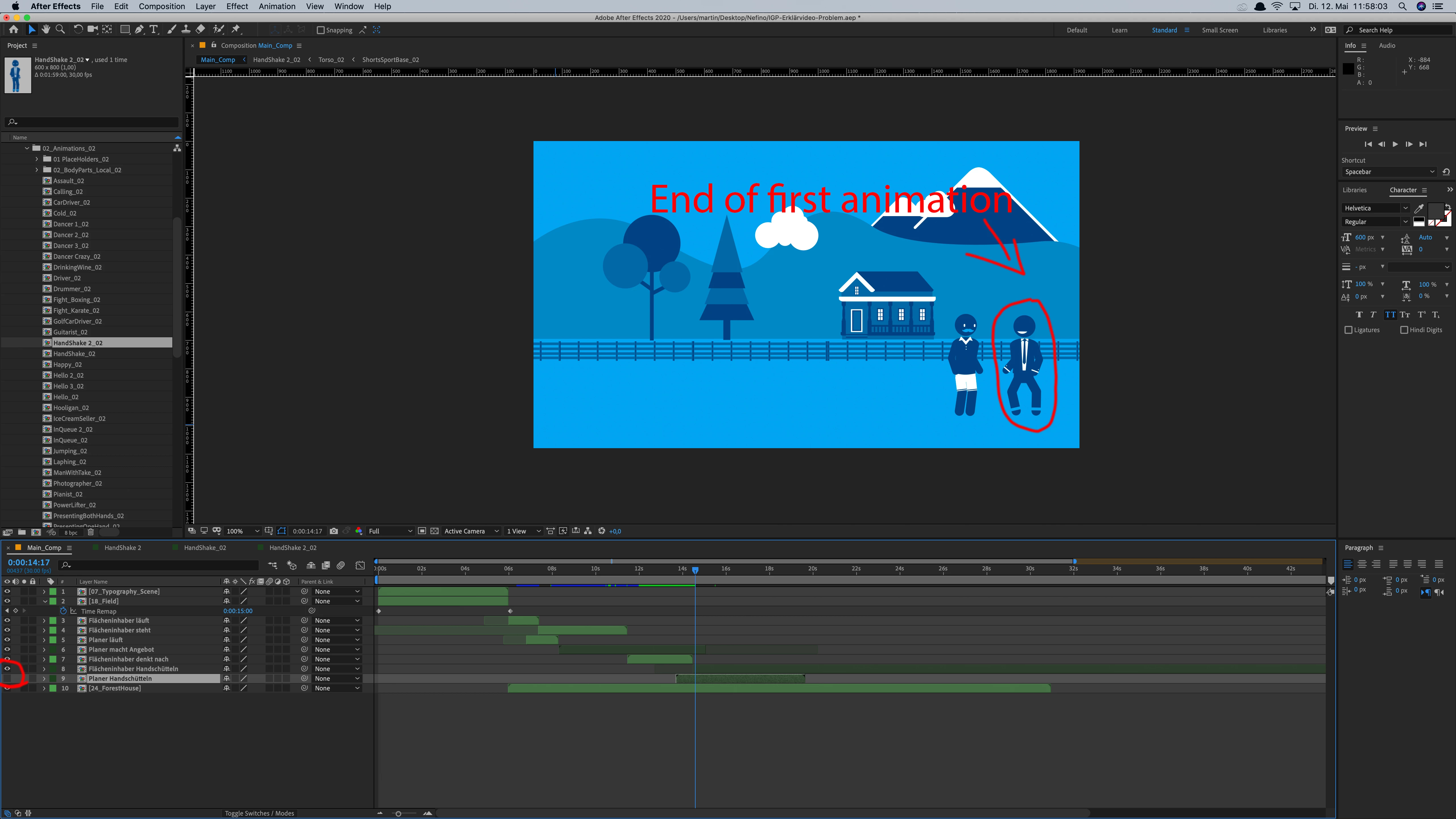Select the Rectangle shape tool
Screen dimensions: 1456x819
click(125, 29)
